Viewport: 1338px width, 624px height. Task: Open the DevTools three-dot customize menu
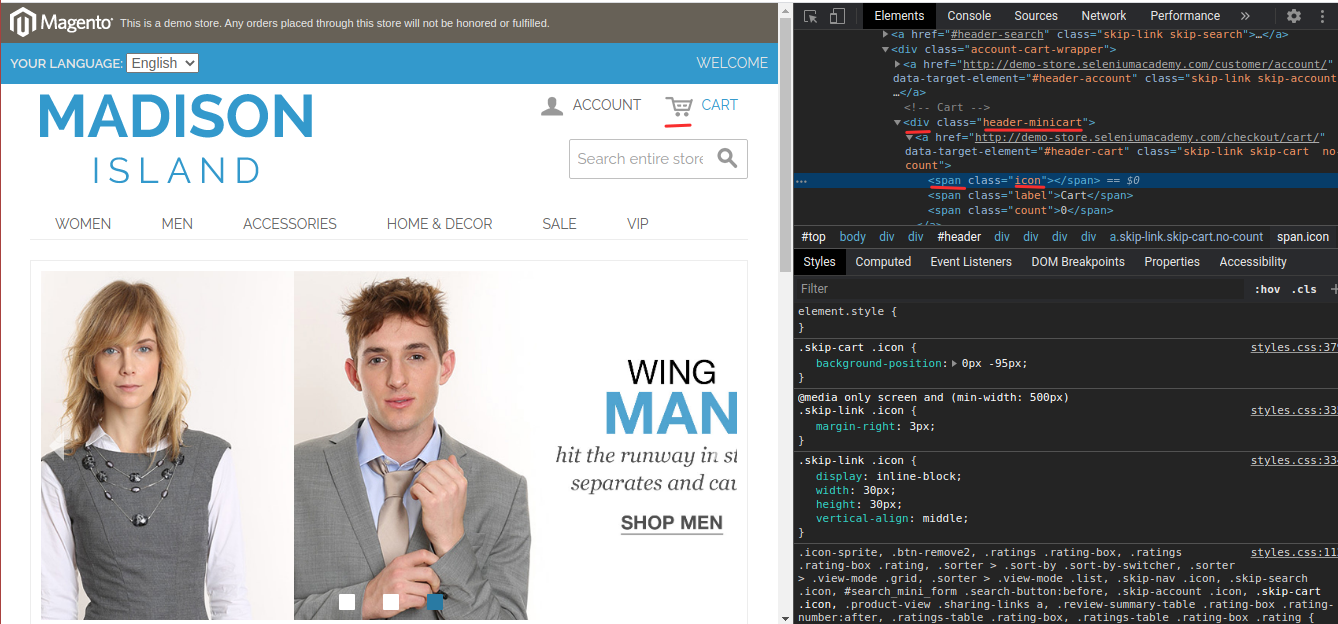point(1322,16)
